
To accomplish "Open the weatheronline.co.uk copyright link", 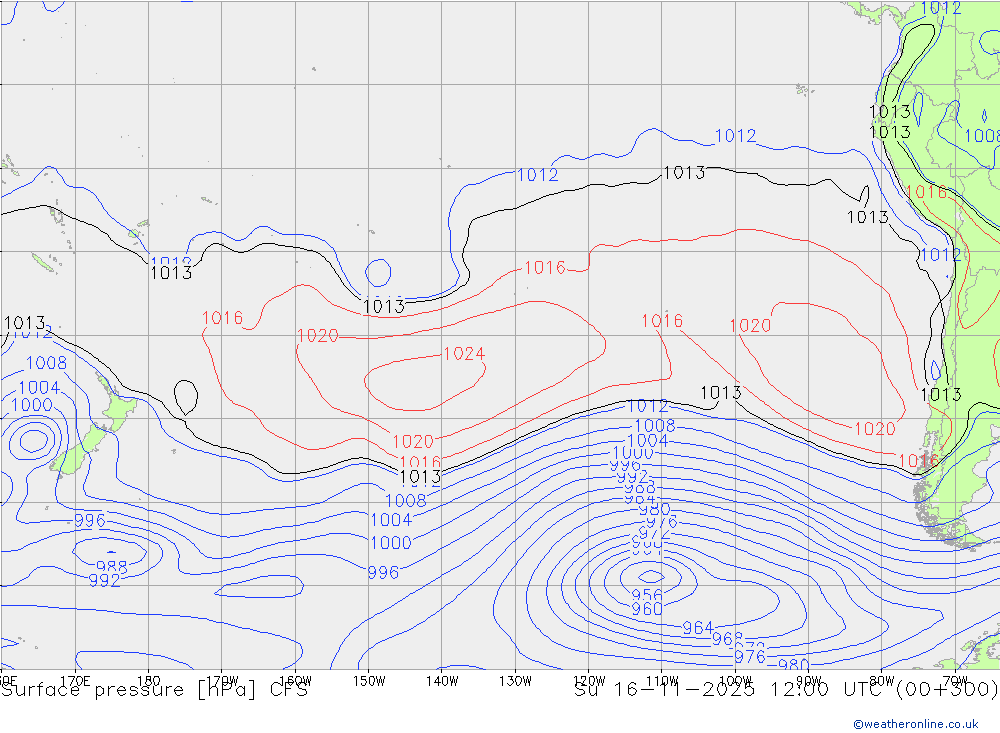I will point(916,724).
